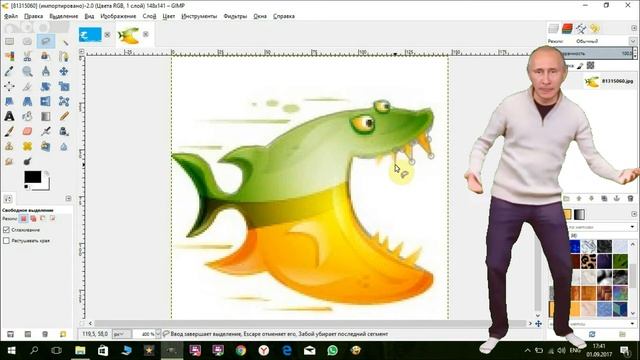Select the Paintbrush tool
The width and height of the screenshot is (640, 360).
click(9, 131)
